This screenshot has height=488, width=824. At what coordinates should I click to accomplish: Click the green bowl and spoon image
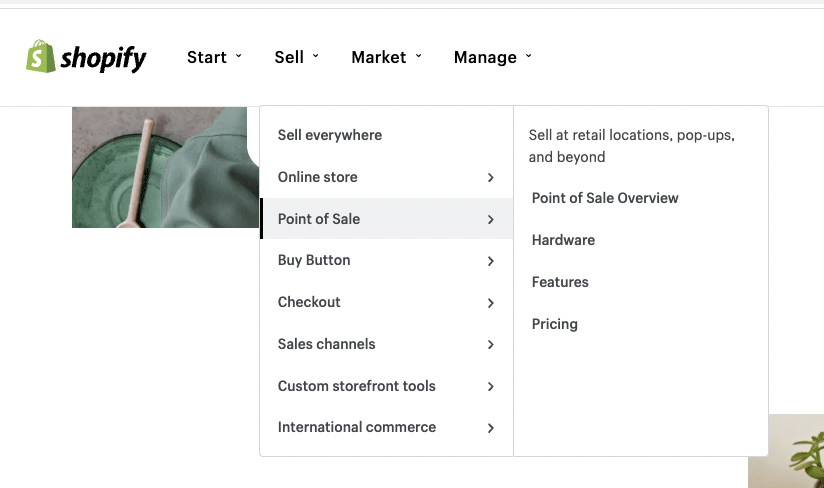165,167
